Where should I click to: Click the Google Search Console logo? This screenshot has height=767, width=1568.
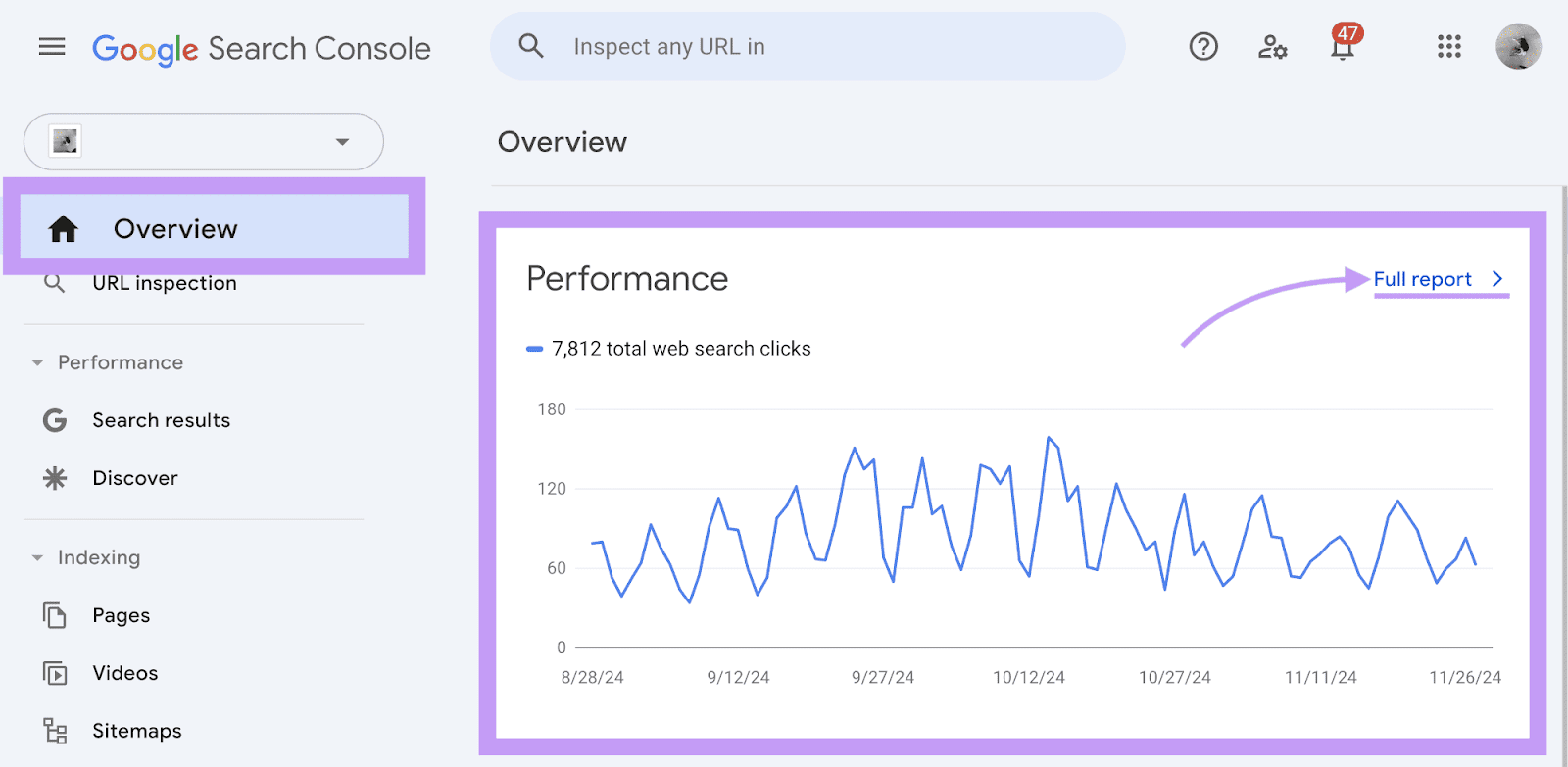pyautogui.click(x=262, y=48)
